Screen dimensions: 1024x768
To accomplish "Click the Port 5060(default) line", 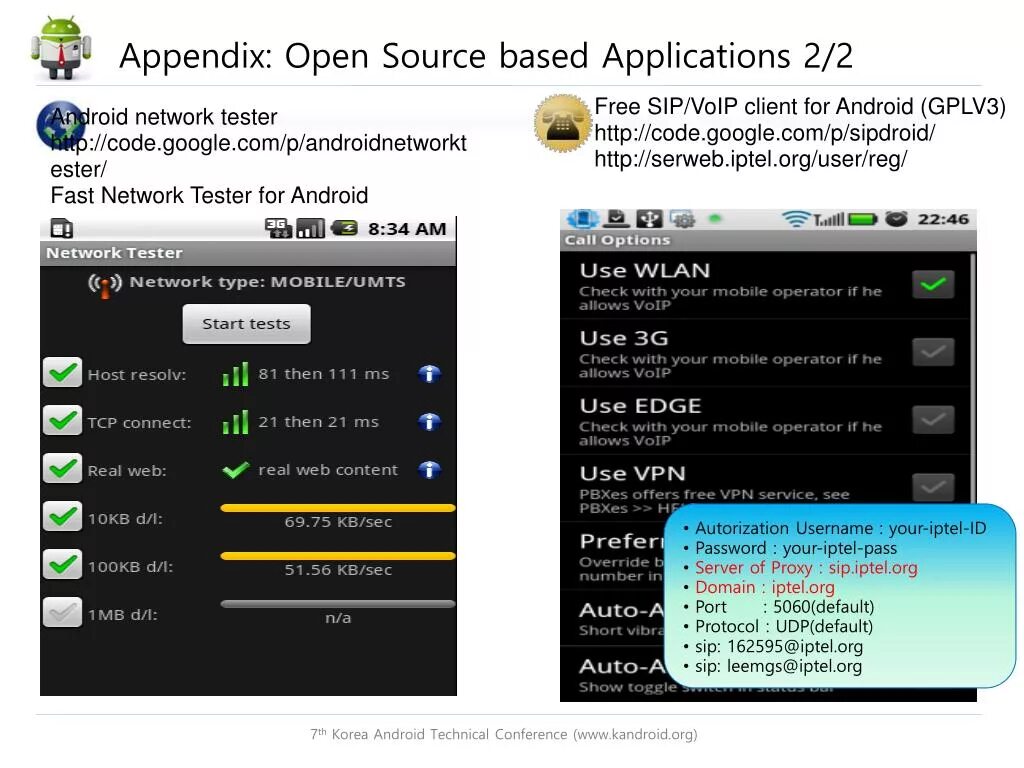I will 784,607.
